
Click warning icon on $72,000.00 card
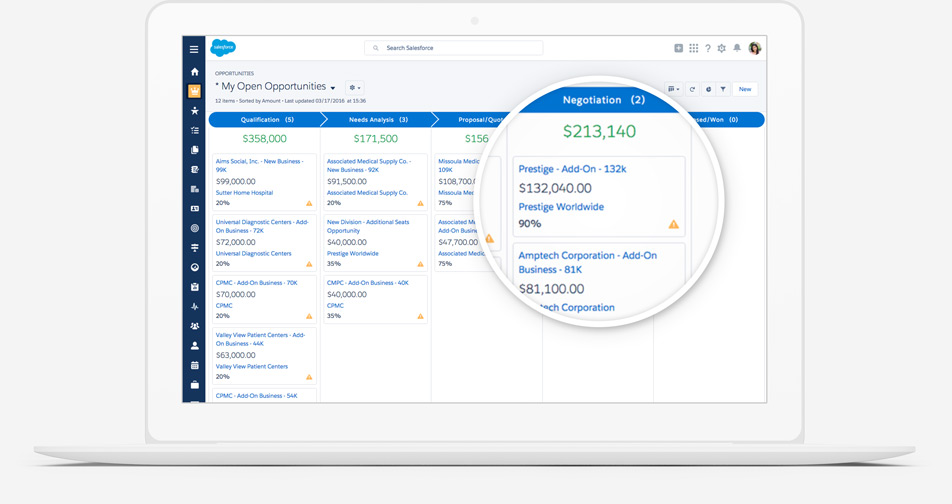pos(309,264)
